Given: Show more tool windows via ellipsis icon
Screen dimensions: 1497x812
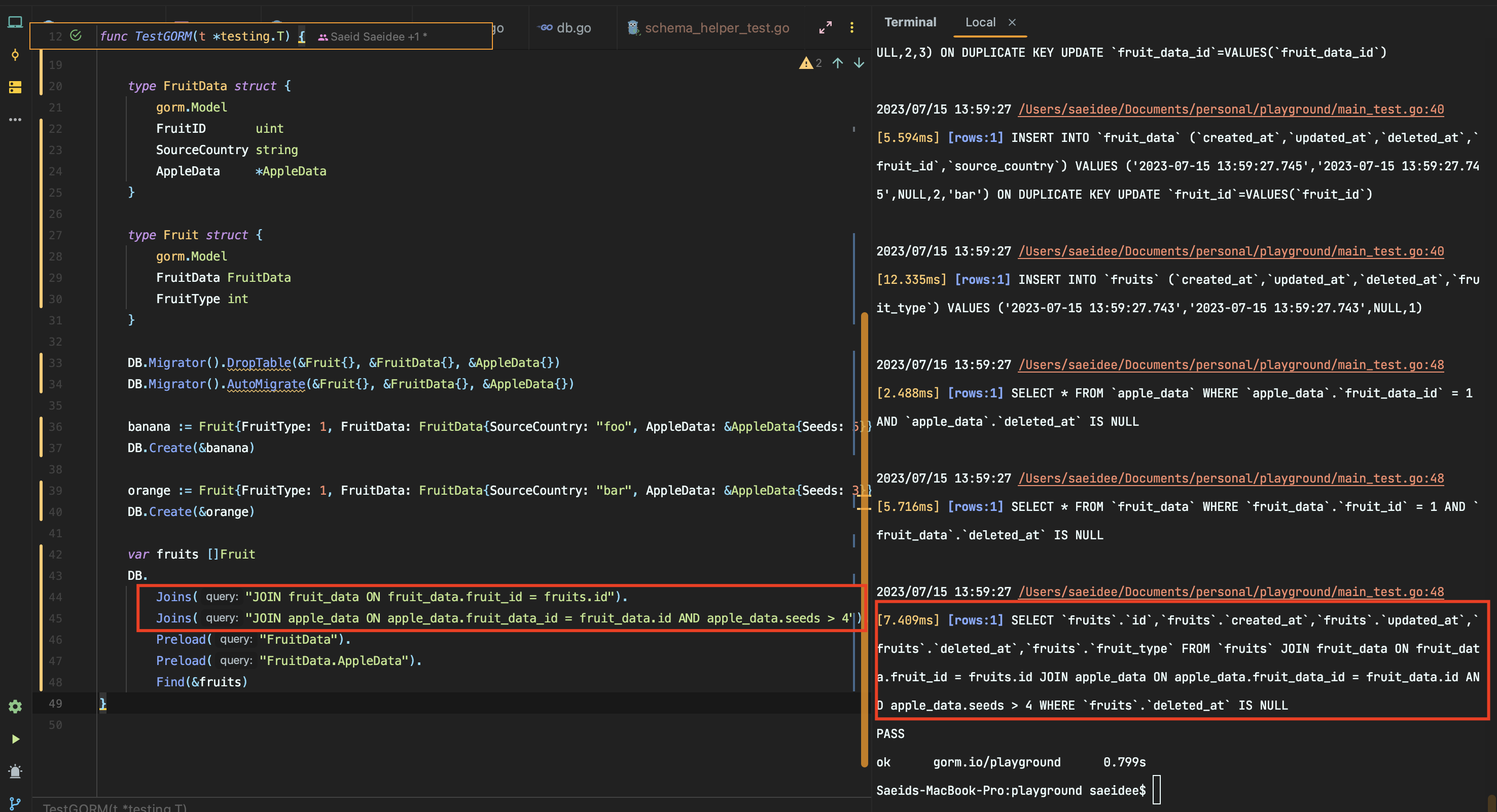Looking at the screenshot, I should (x=16, y=119).
